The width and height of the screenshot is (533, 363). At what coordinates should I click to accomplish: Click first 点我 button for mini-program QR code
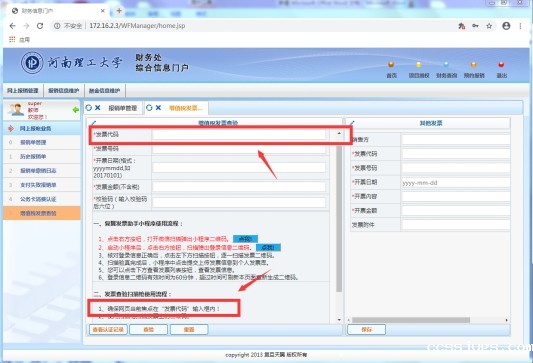245,239
